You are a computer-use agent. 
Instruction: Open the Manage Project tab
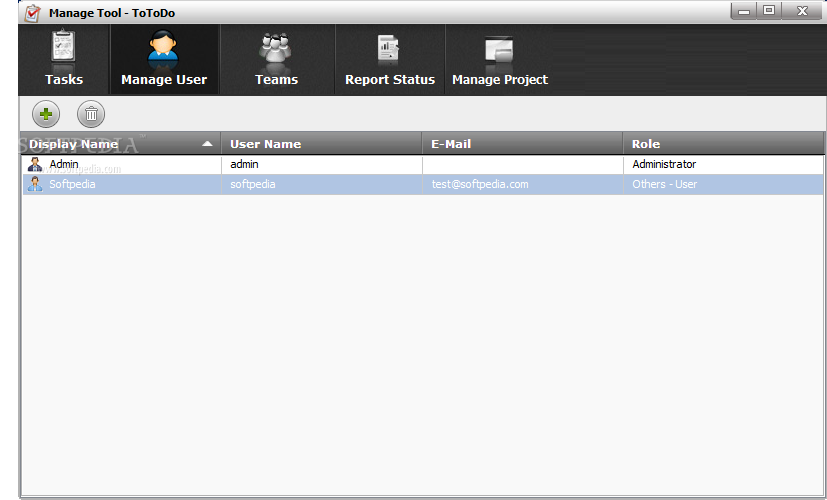tap(499, 60)
